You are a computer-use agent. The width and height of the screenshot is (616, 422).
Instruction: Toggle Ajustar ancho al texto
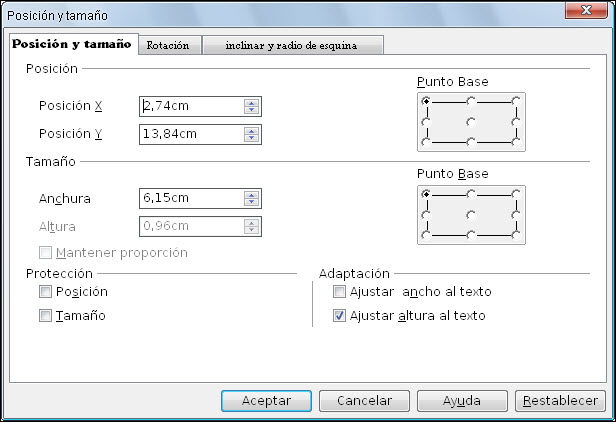(339, 292)
